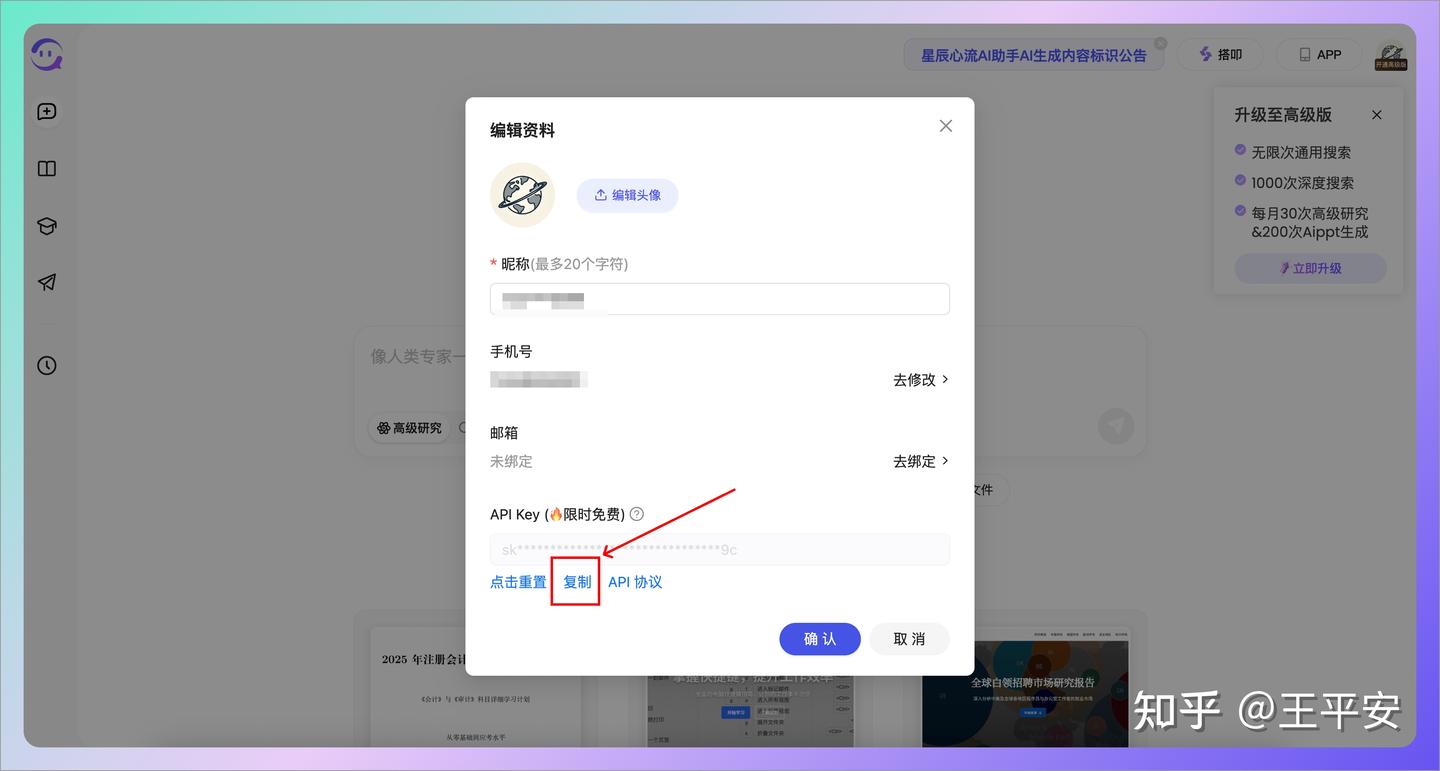
Task: Click the question-mark help icon beside API Key
Action: (637, 513)
